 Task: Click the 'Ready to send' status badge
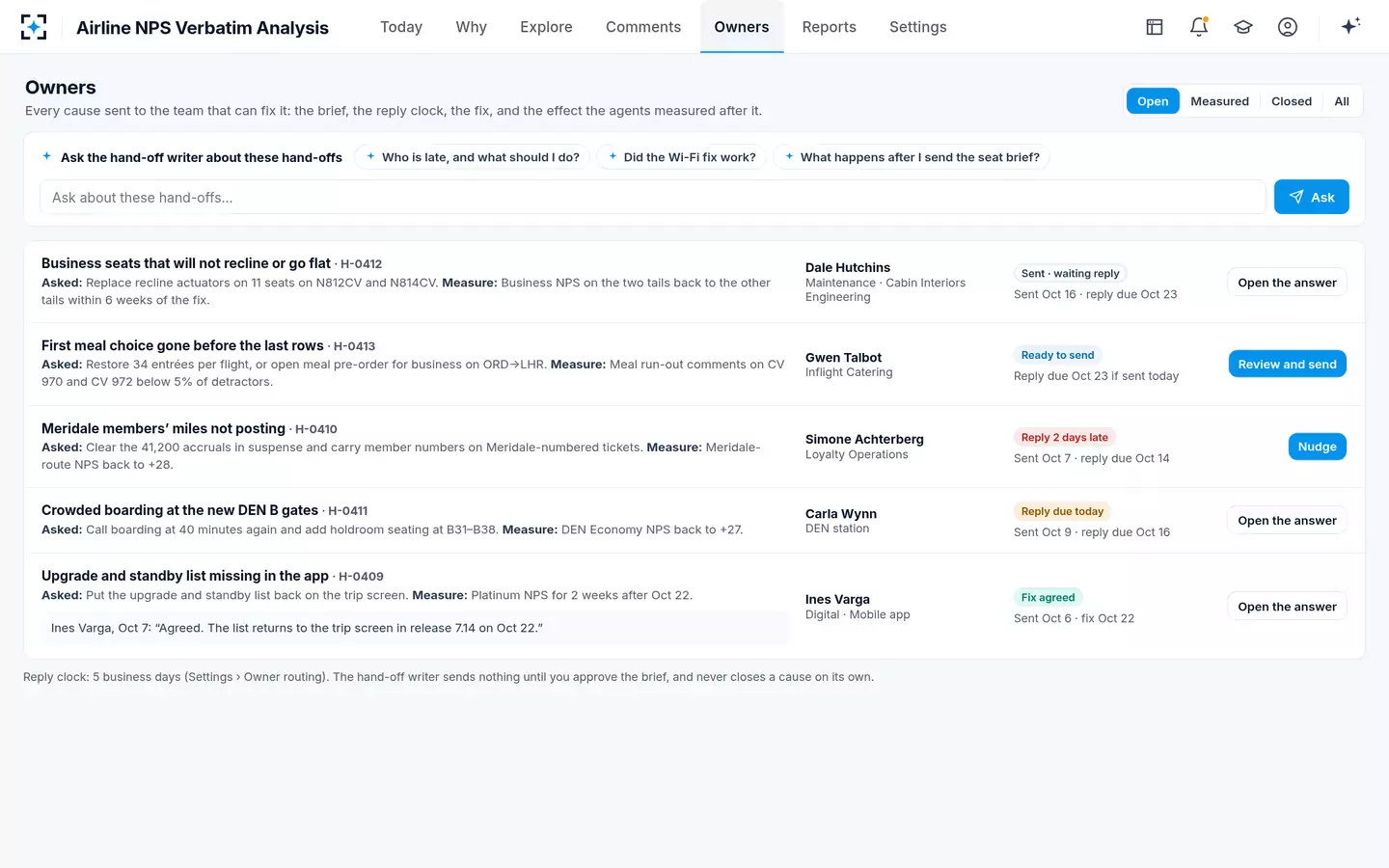1058,355
